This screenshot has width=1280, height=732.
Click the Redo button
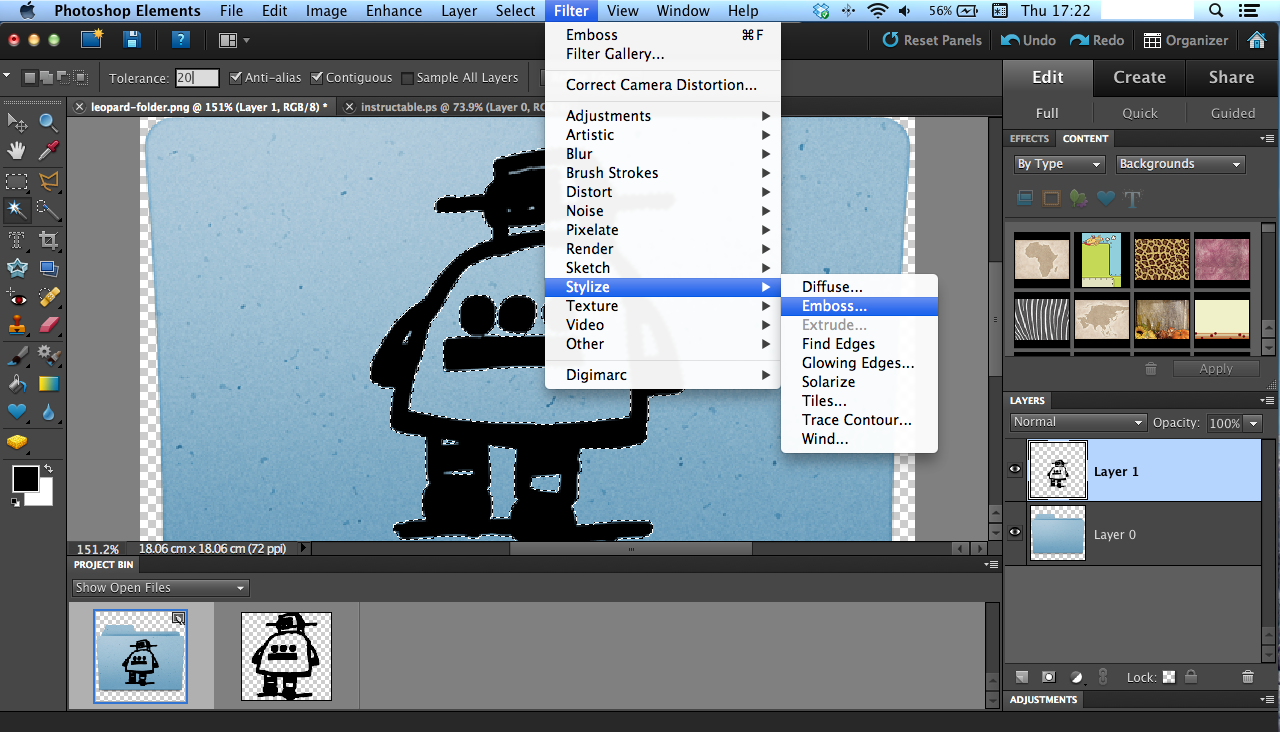[x=1097, y=40]
